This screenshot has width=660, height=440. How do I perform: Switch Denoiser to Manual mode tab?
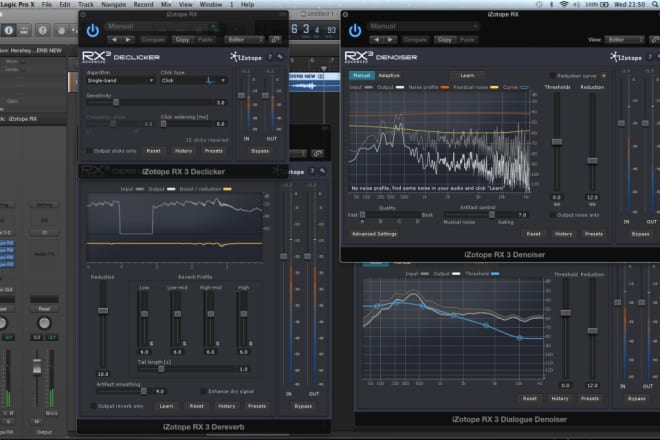[x=361, y=75]
